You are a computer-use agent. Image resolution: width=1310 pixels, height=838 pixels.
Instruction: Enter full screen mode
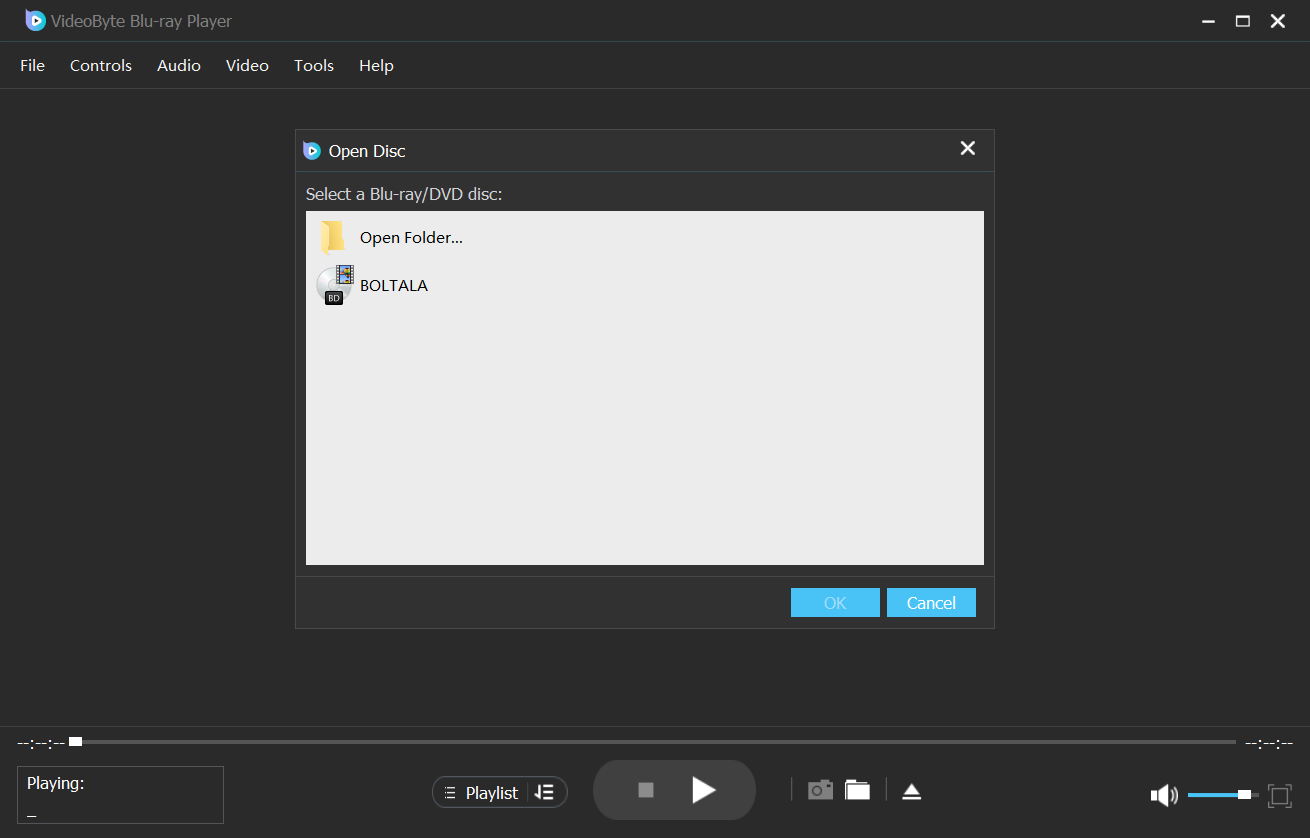coord(1281,795)
